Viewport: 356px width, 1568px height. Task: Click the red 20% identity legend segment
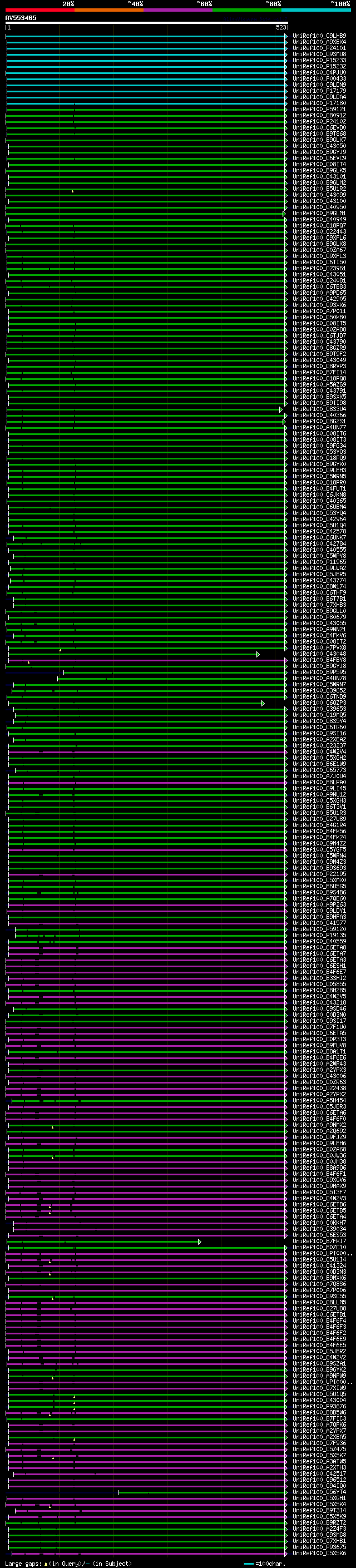[39, 10]
